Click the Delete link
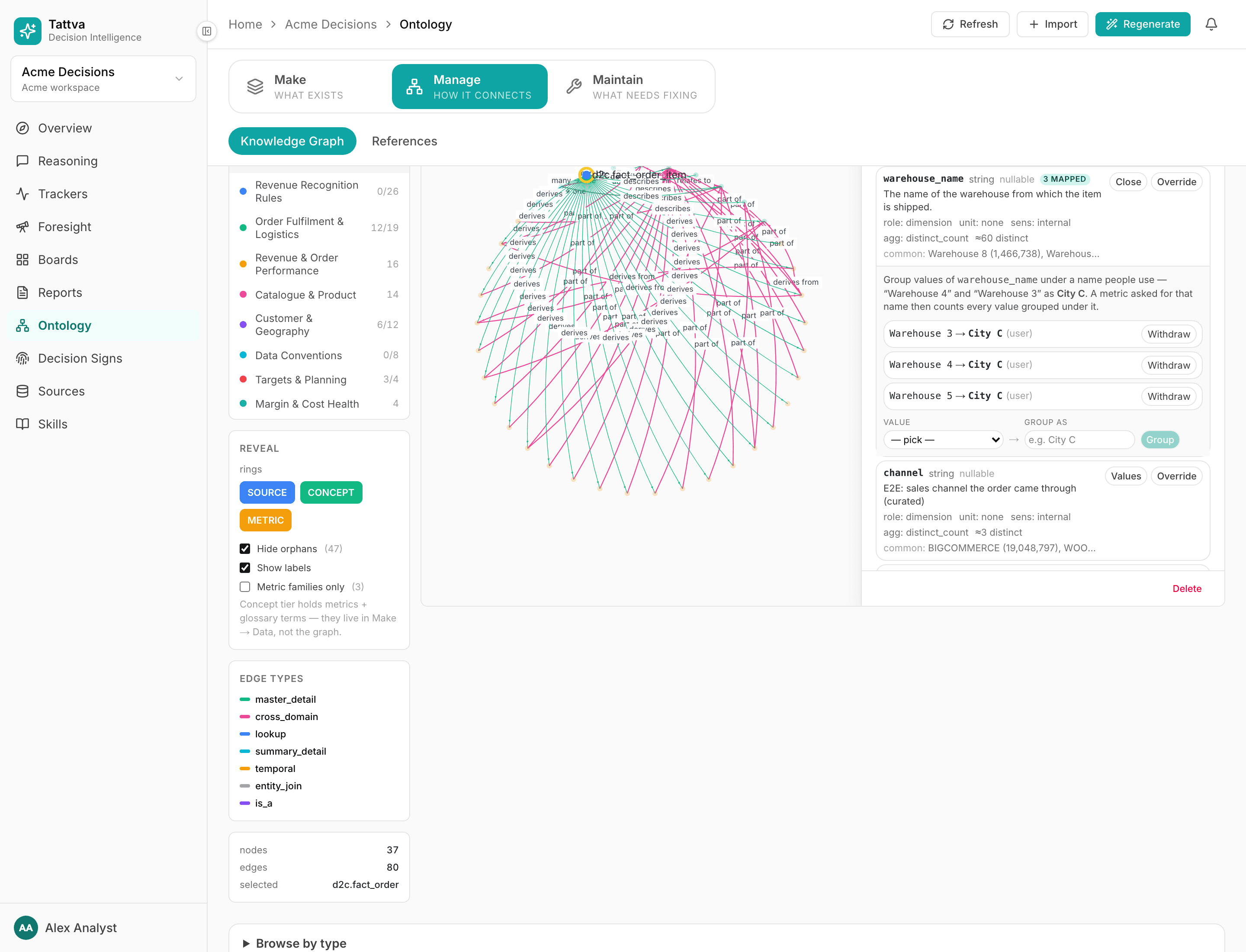Screen dimensions: 1246x952 (x=1186, y=589)
